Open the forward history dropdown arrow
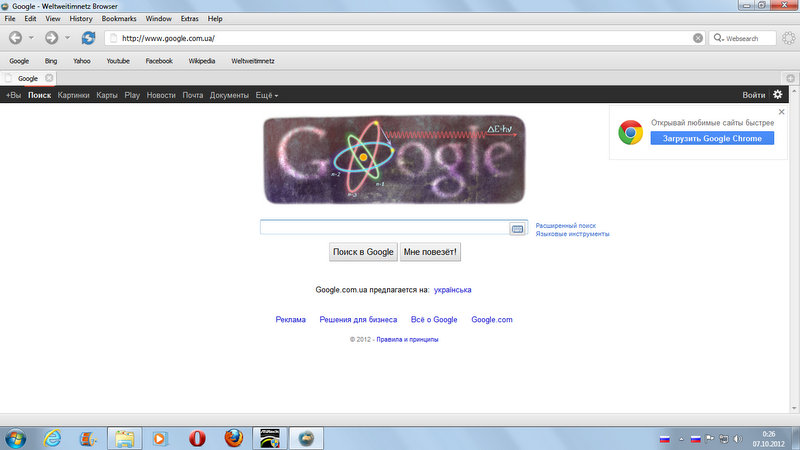Screen dimensions: 800x450 (67, 38)
